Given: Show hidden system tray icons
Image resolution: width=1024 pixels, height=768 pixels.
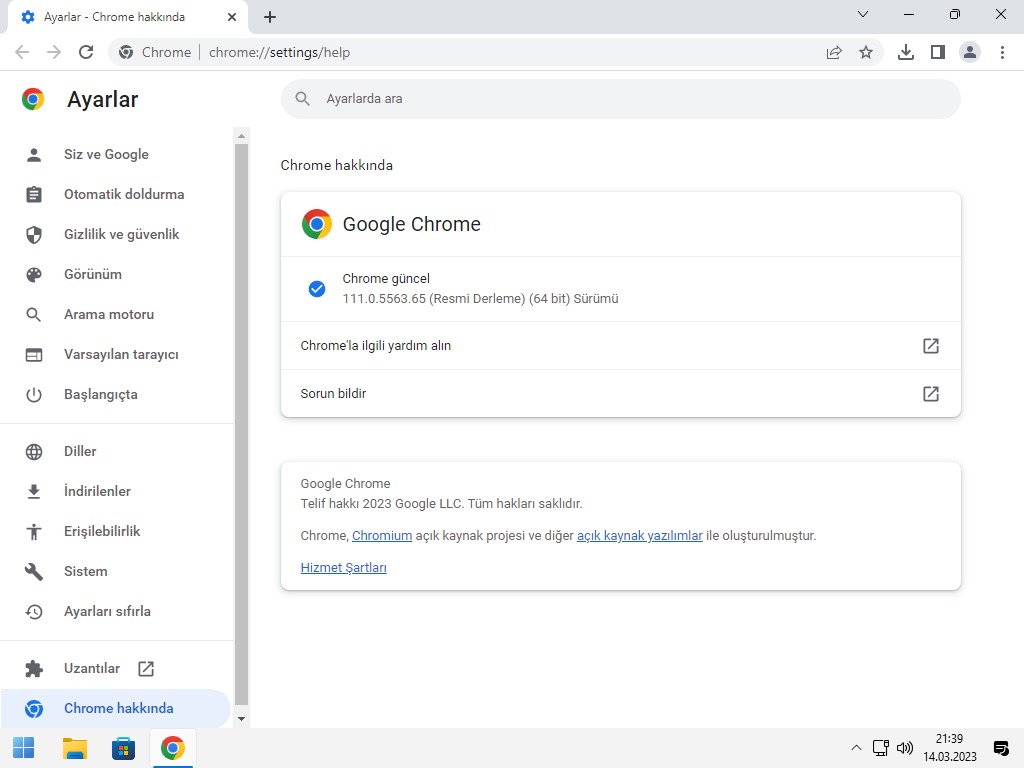Looking at the screenshot, I should pyautogui.click(x=856, y=748).
